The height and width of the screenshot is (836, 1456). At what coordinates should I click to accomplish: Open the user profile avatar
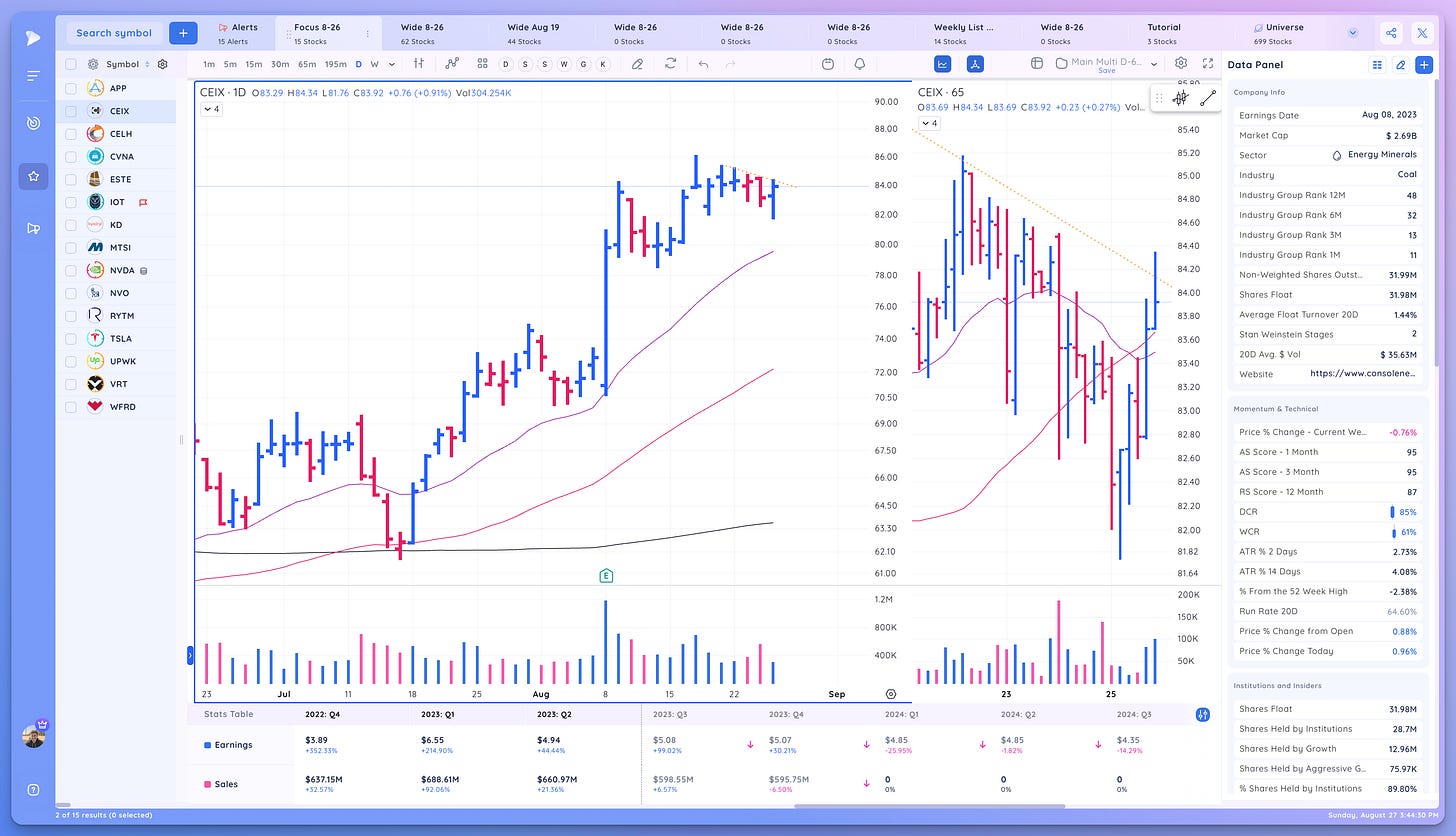(x=33, y=736)
